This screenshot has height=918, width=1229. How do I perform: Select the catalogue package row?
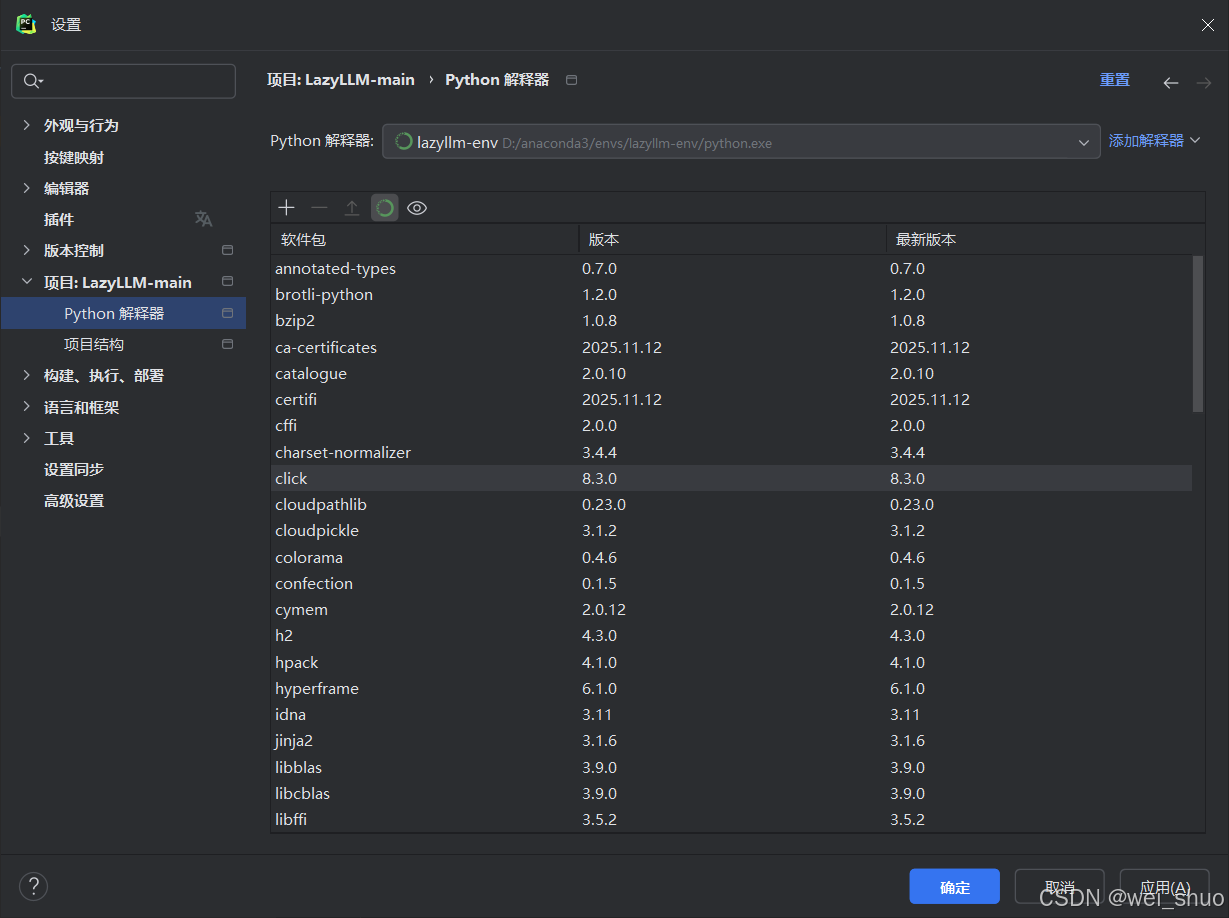pos(731,373)
